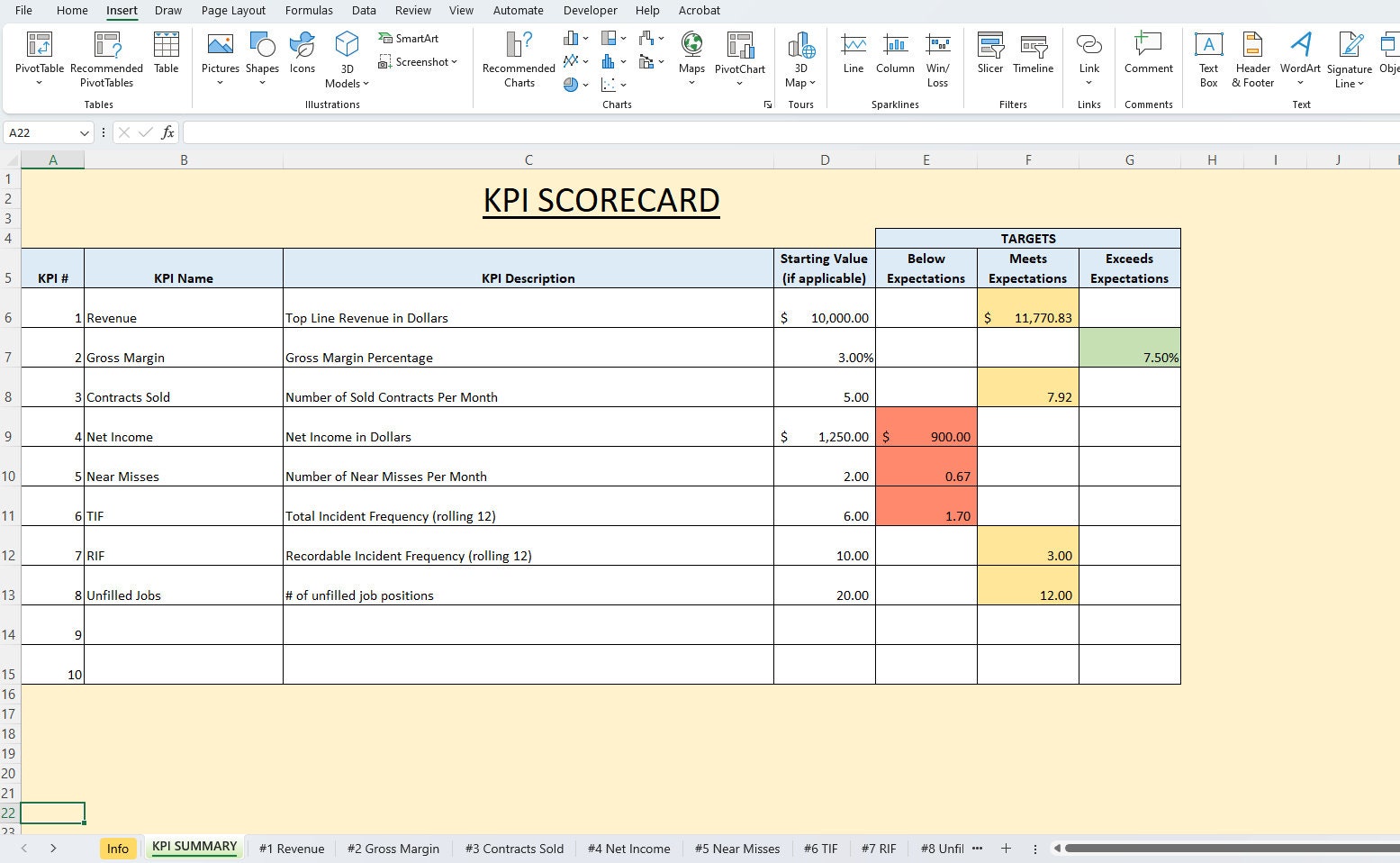Insert a Timeline filter
1400x863 pixels.
[x=1033, y=54]
